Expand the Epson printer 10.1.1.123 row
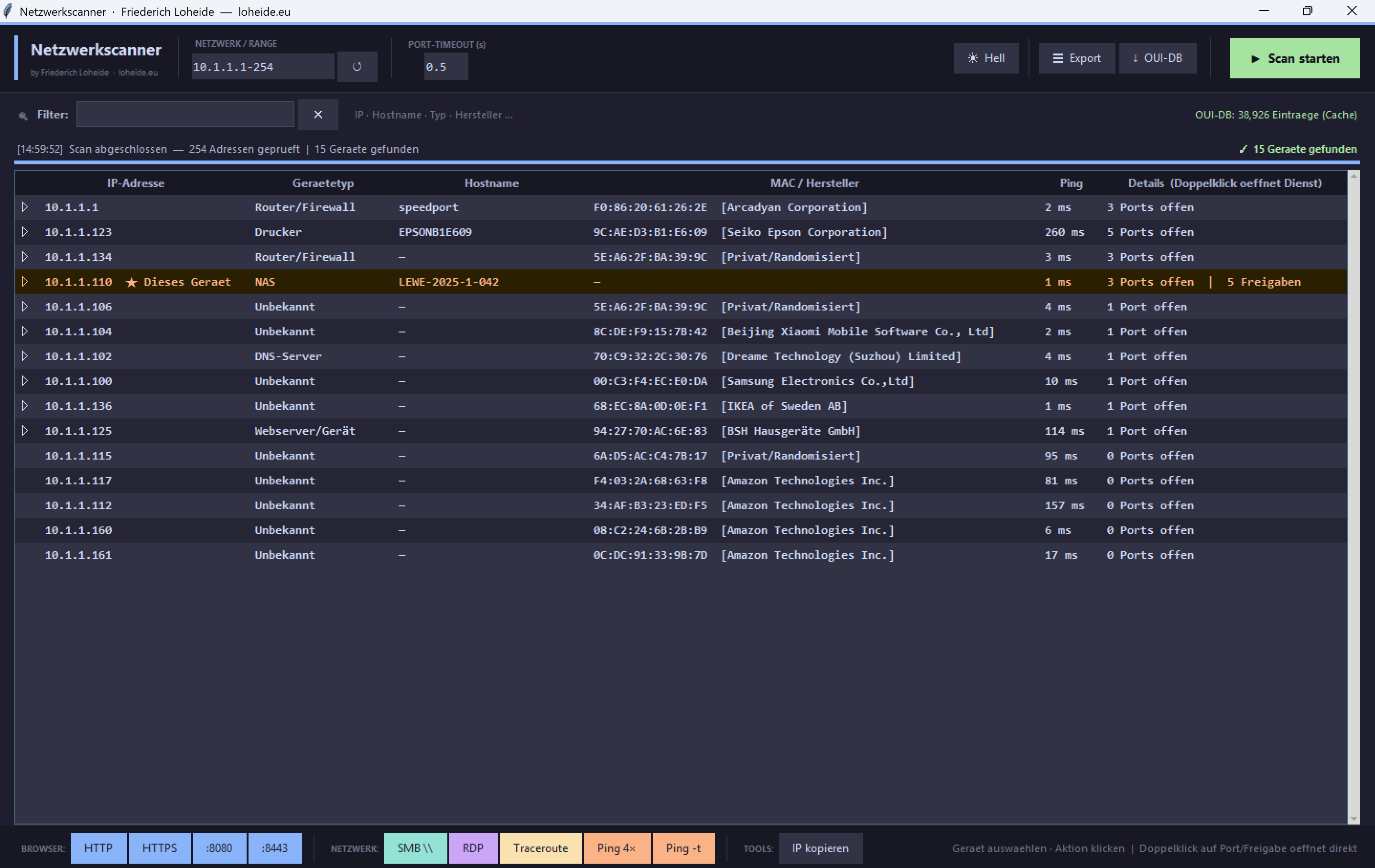The width and height of the screenshot is (1375, 868). (x=24, y=232)
